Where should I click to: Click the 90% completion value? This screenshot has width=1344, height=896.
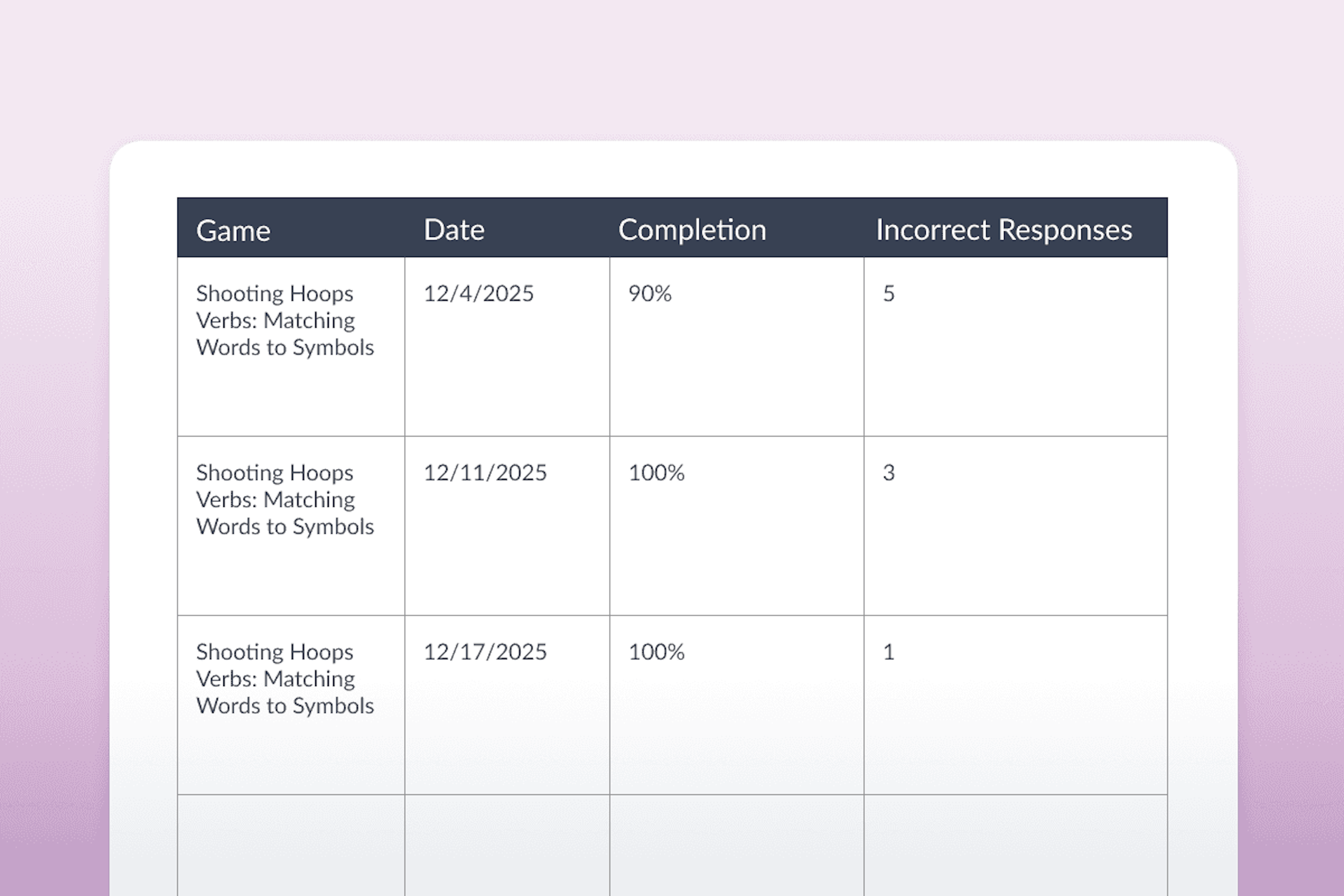(650, 294)
